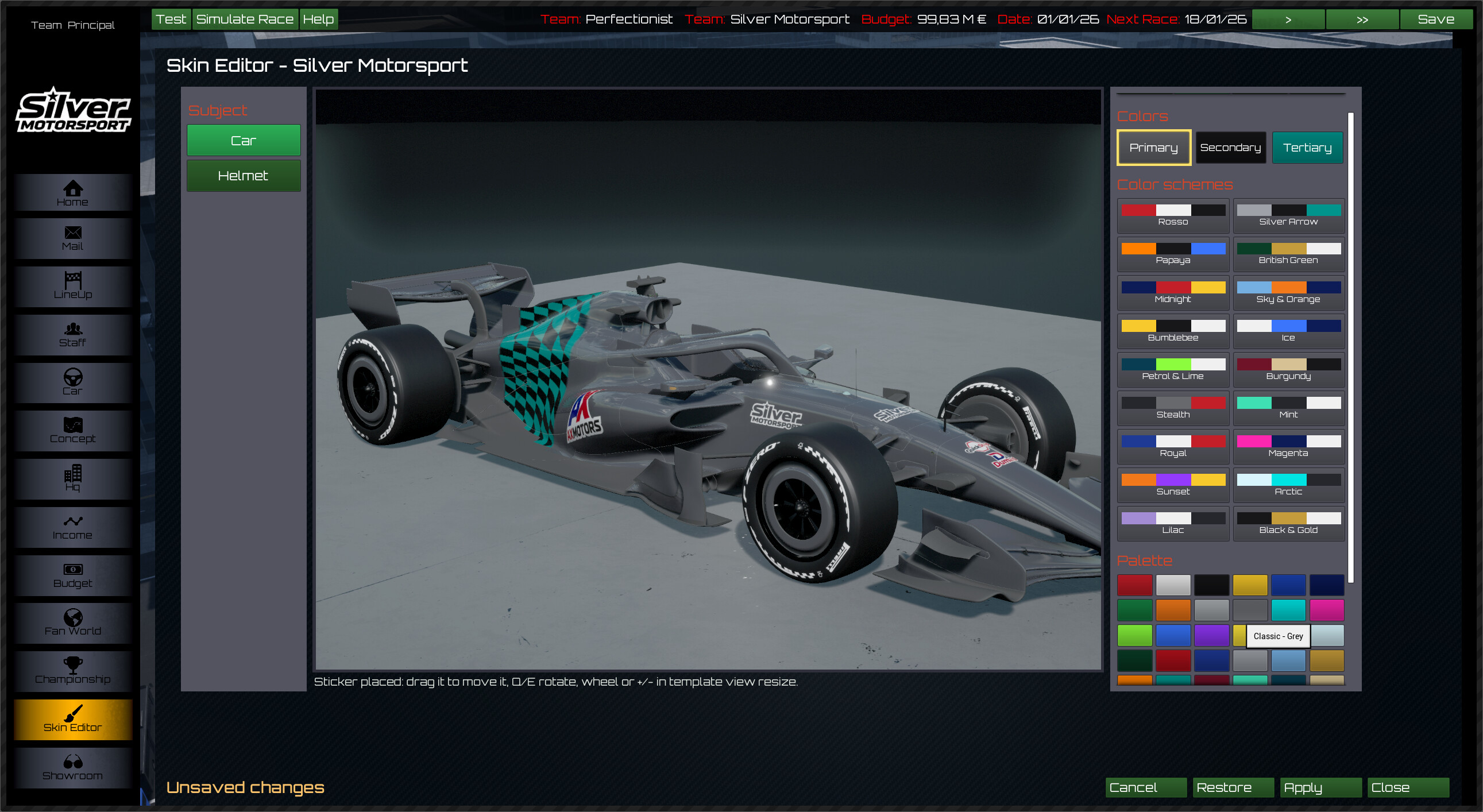Open the Car steering wheel icon
Screen dimensions: 1483x812
(x=72, y=382)
